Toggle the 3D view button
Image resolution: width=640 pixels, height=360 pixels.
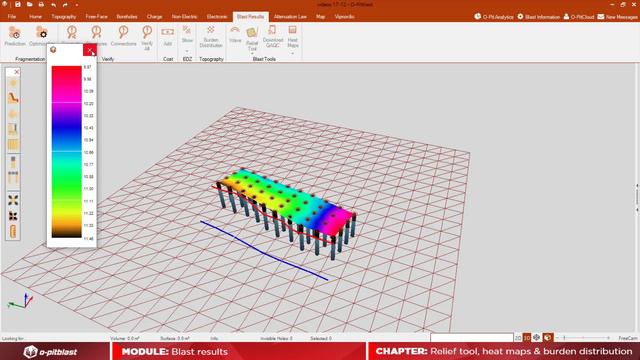click(527, 338)
